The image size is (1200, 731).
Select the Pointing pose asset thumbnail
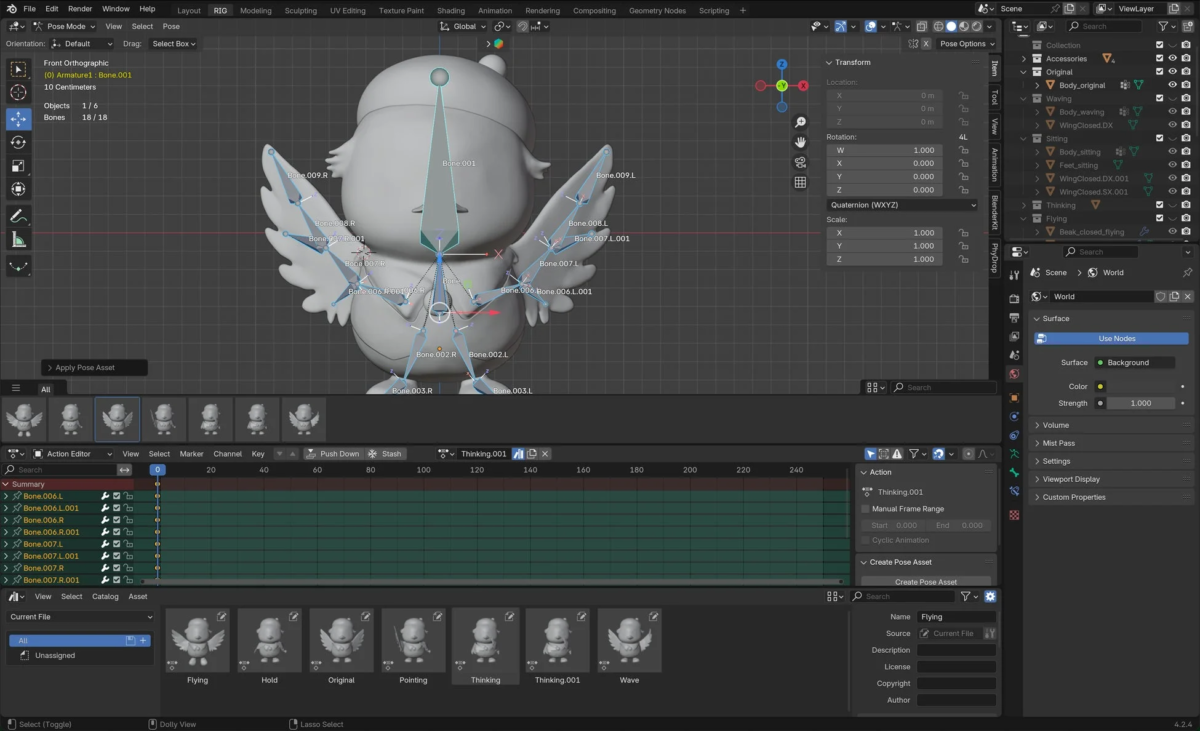pos(413,642)
